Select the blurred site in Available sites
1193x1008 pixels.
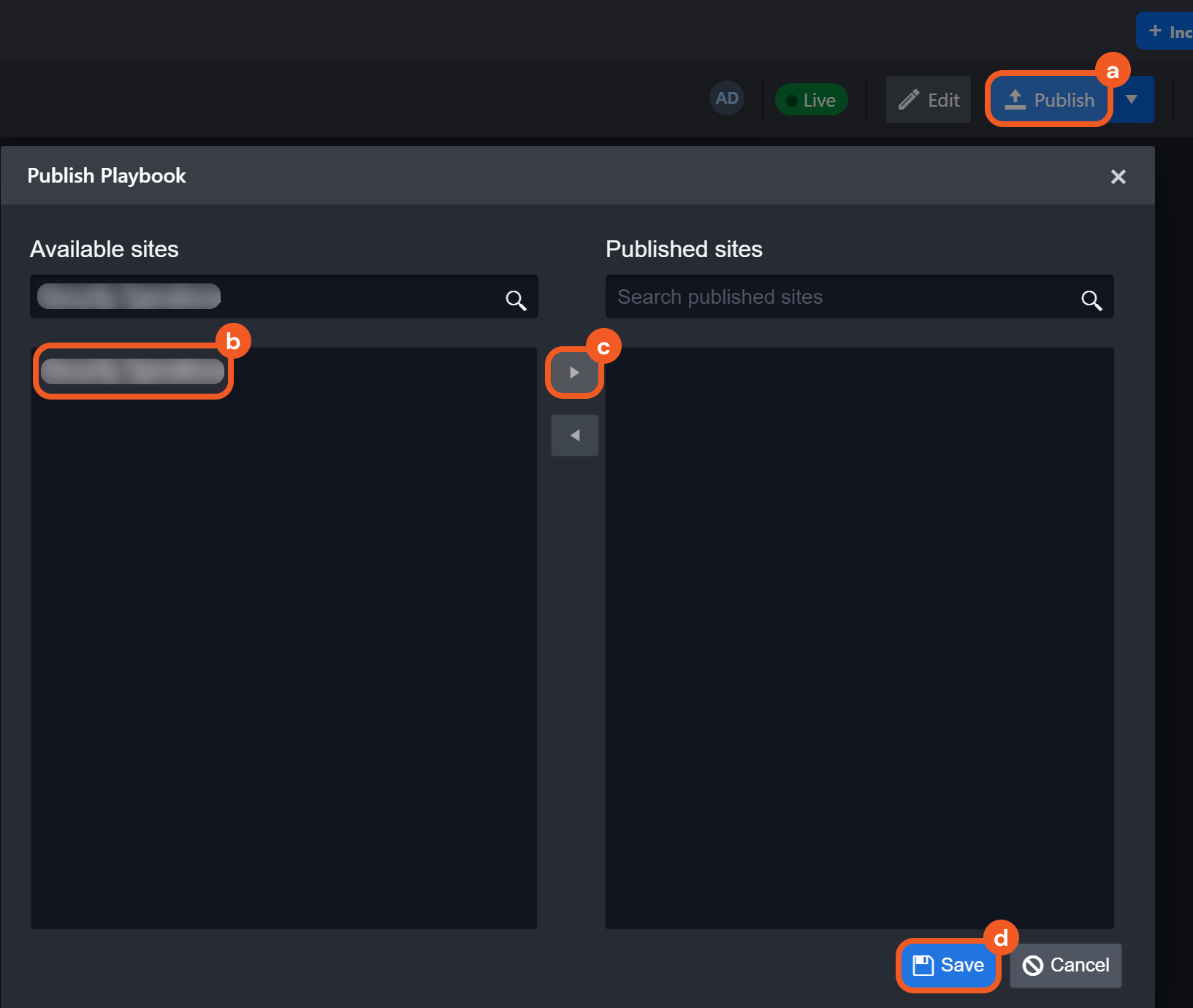click(x=132, y=371)
